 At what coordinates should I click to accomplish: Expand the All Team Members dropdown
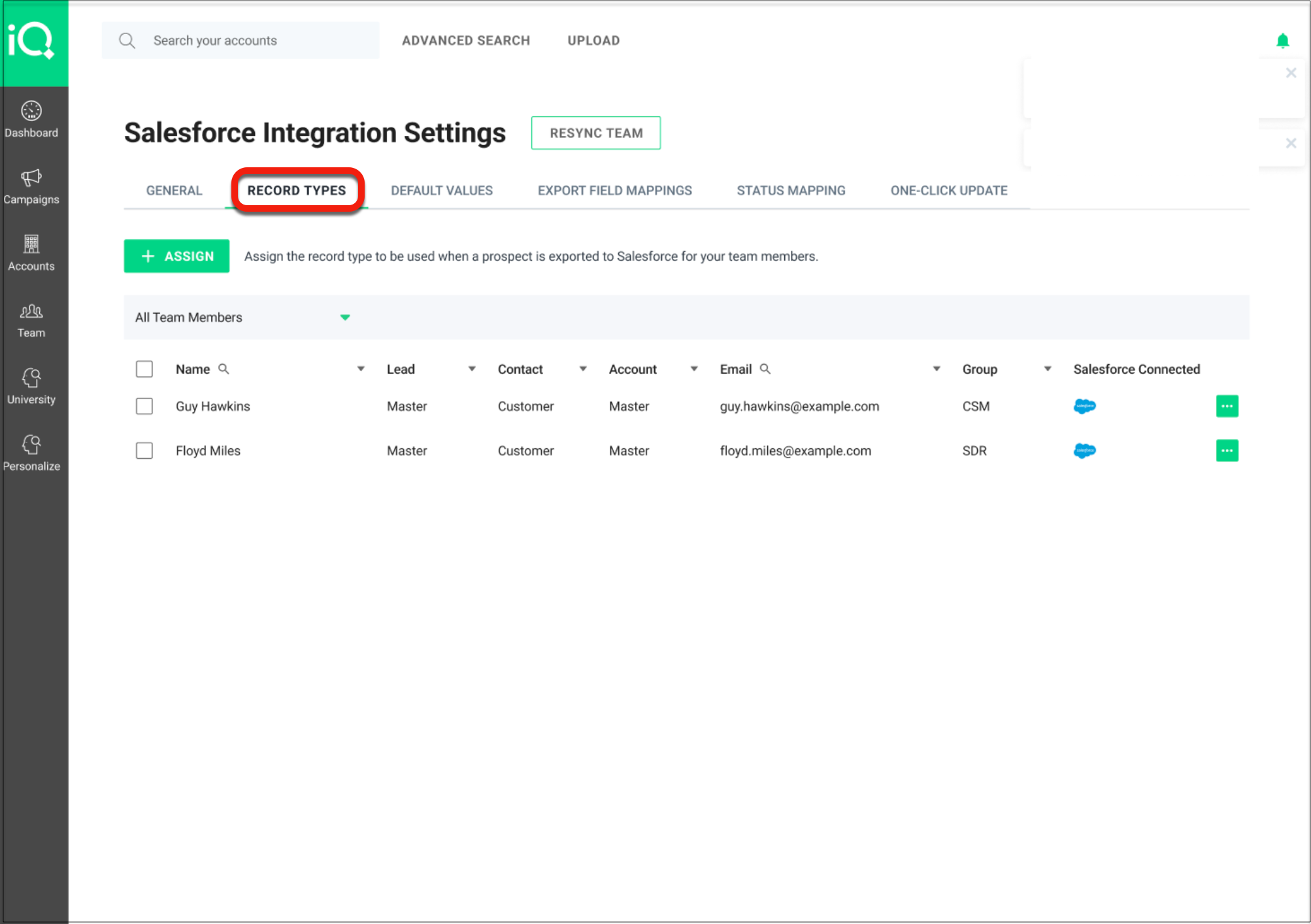(x=345, y=318)
